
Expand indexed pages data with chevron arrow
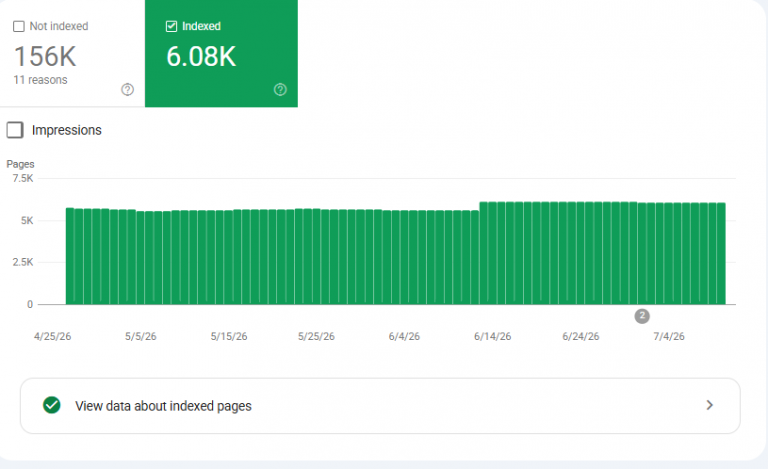[x=709, y=405]
